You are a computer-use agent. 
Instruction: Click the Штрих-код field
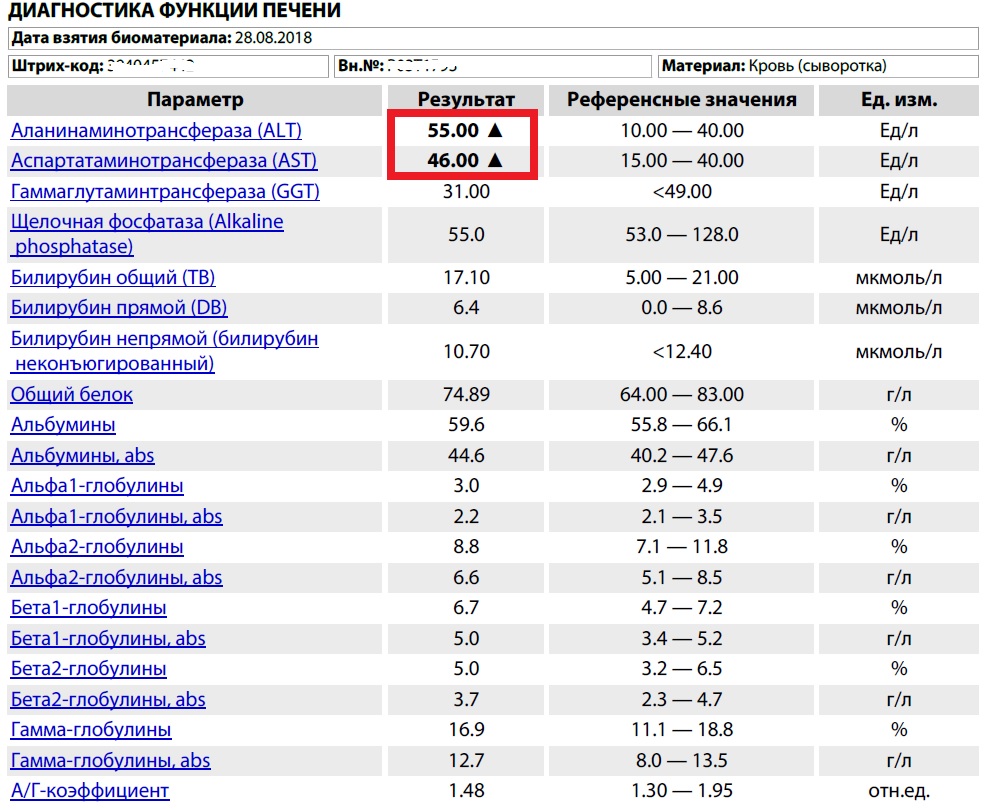pyautogui.click(x=168, y=66)
